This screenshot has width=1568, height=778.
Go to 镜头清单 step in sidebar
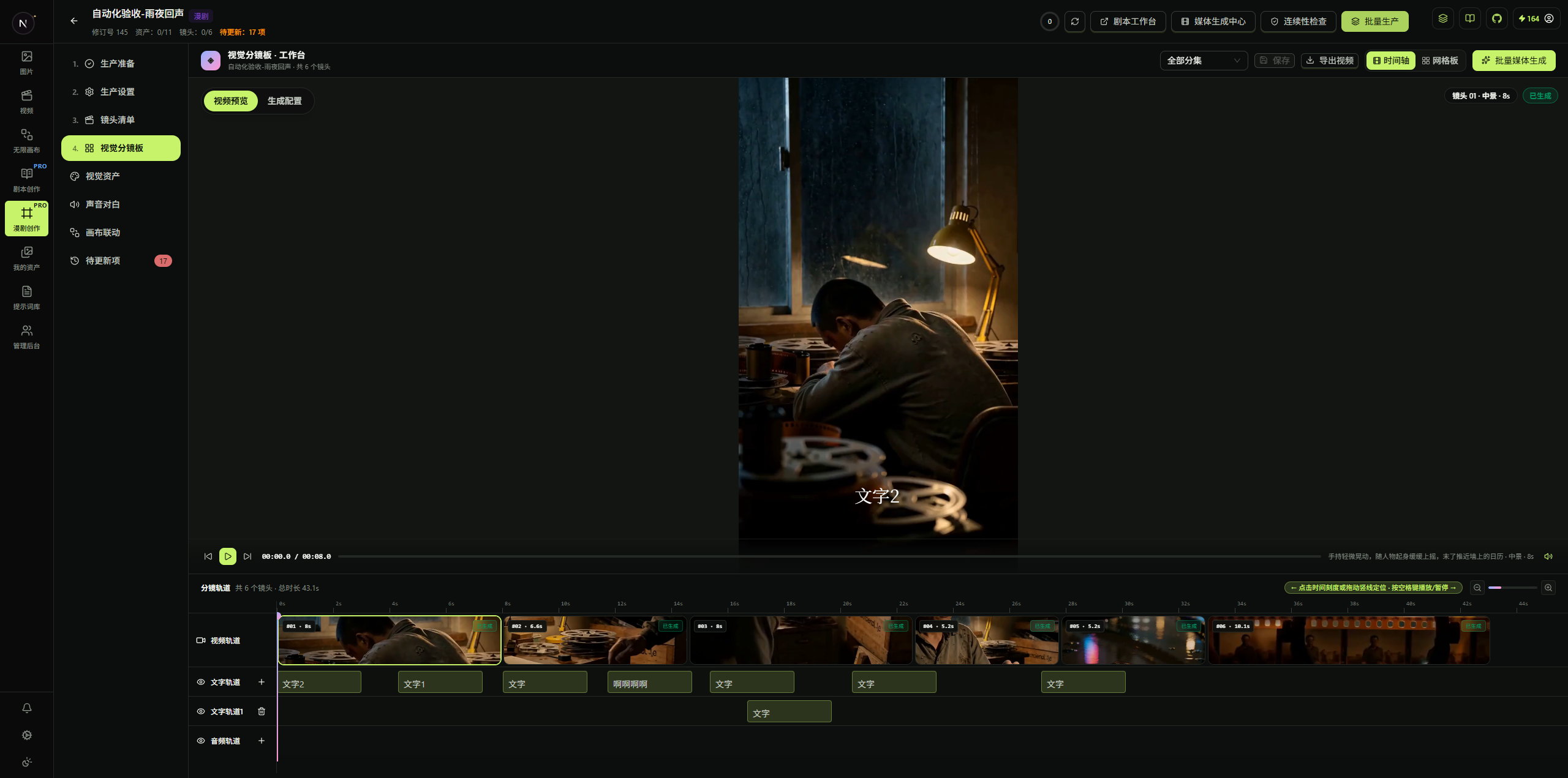[x=121, y=120]
